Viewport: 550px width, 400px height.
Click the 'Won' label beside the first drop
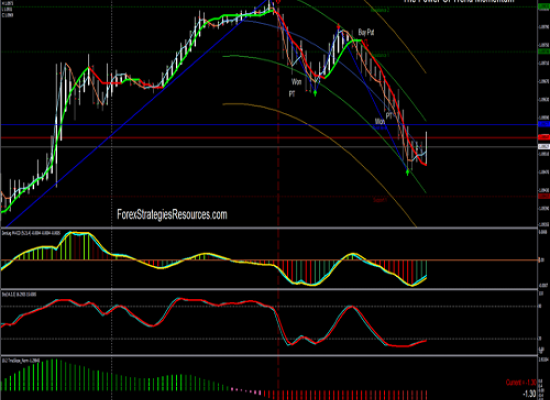click(x=296, y=82)
